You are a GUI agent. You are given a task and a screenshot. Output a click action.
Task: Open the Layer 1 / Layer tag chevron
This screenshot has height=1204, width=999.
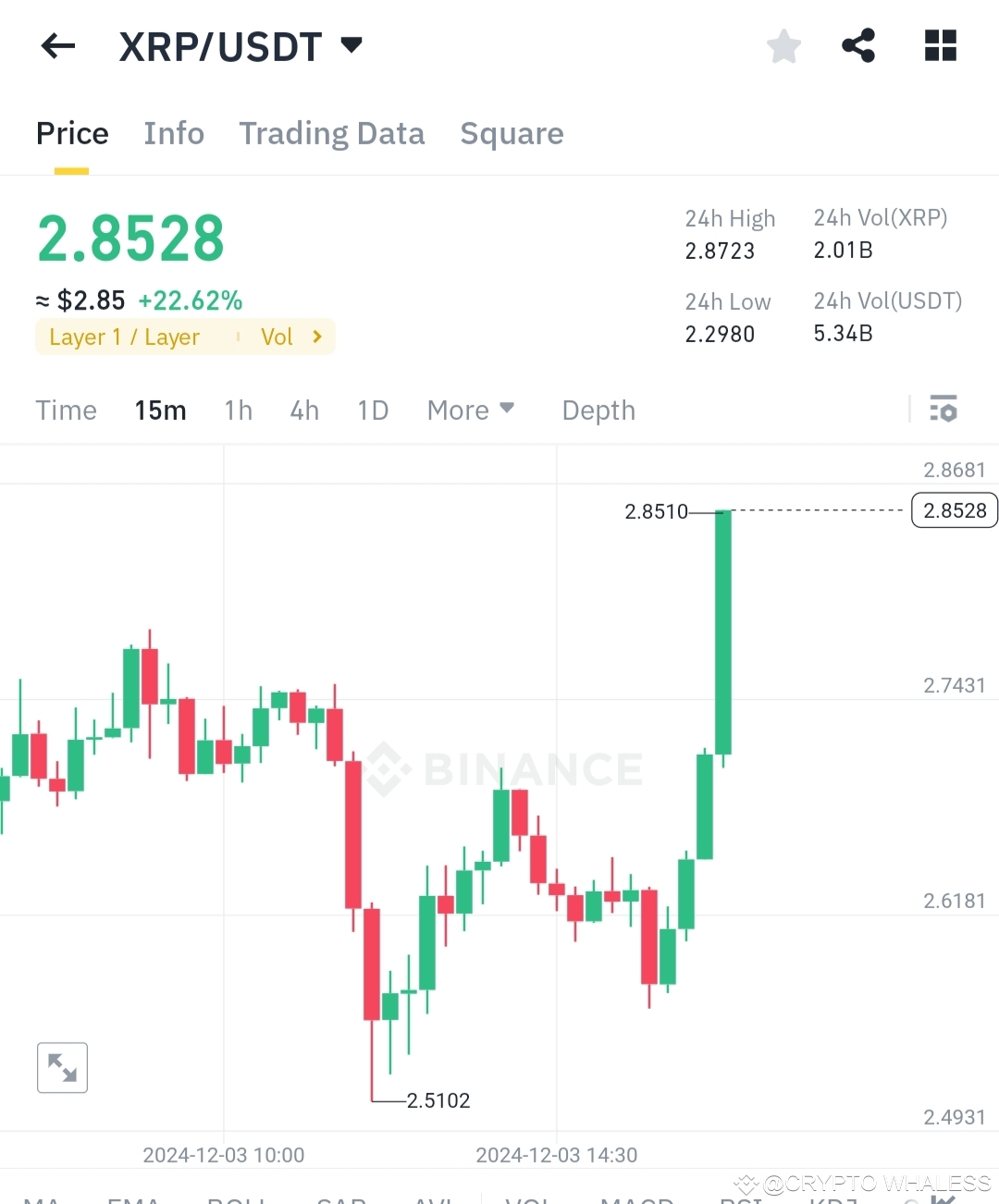point(317,337)
